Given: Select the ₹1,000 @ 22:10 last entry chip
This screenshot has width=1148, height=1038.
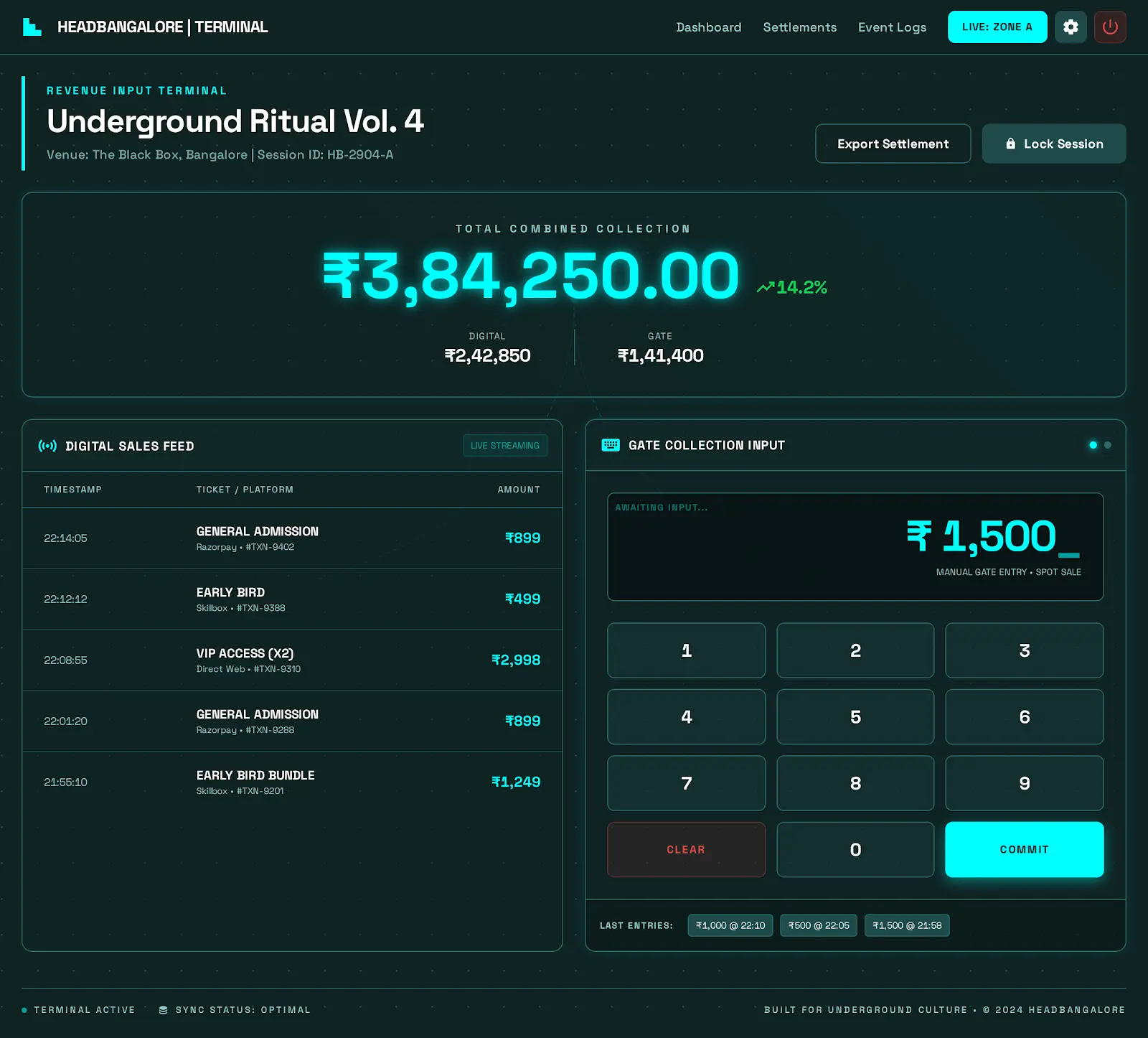Looking at the screenshot, I should pyautogui.click(x=730, y=925).
